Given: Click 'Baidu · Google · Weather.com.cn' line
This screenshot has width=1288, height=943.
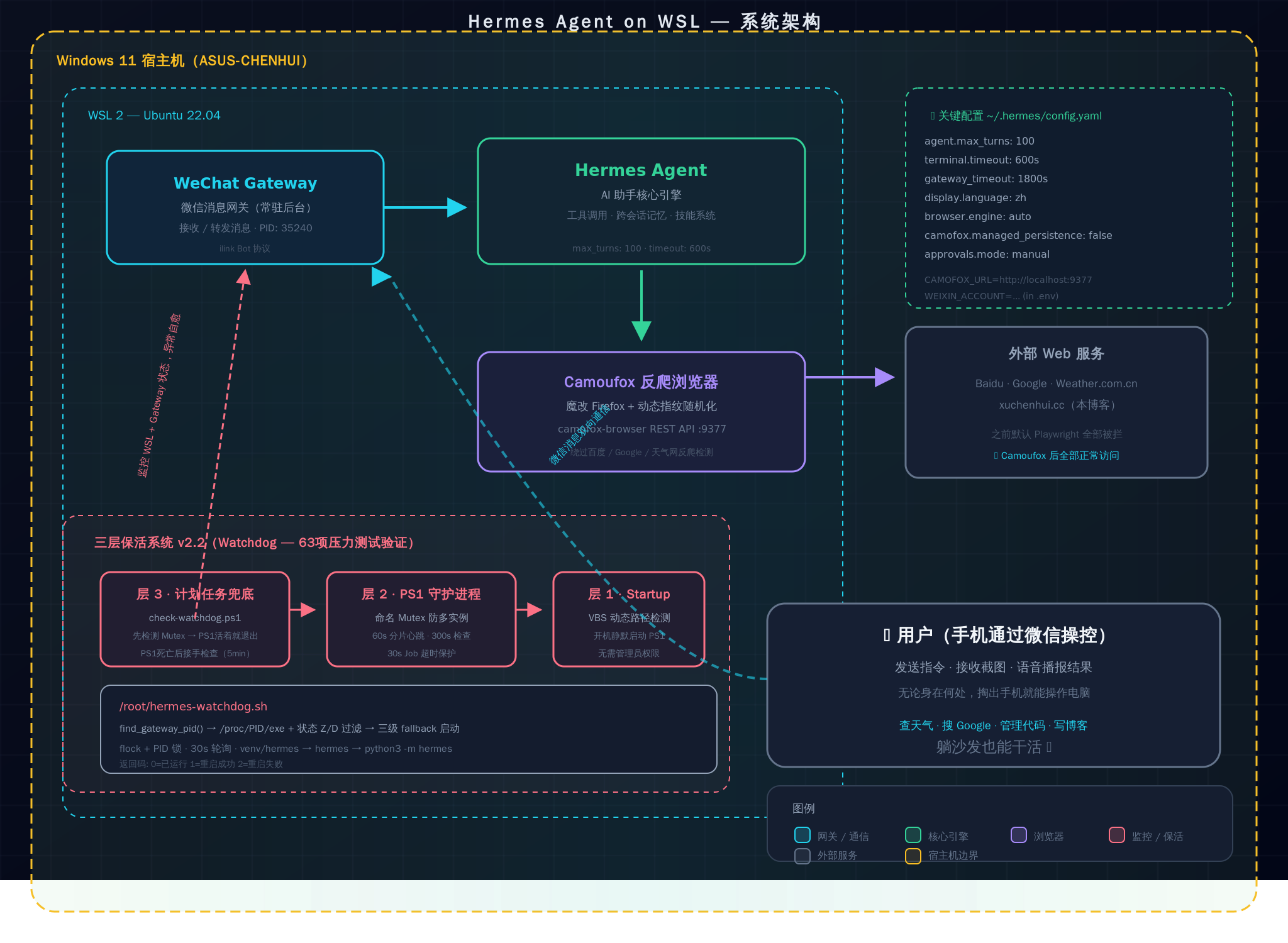Looking at the screenshot, I should click(x=1056, y=384).
